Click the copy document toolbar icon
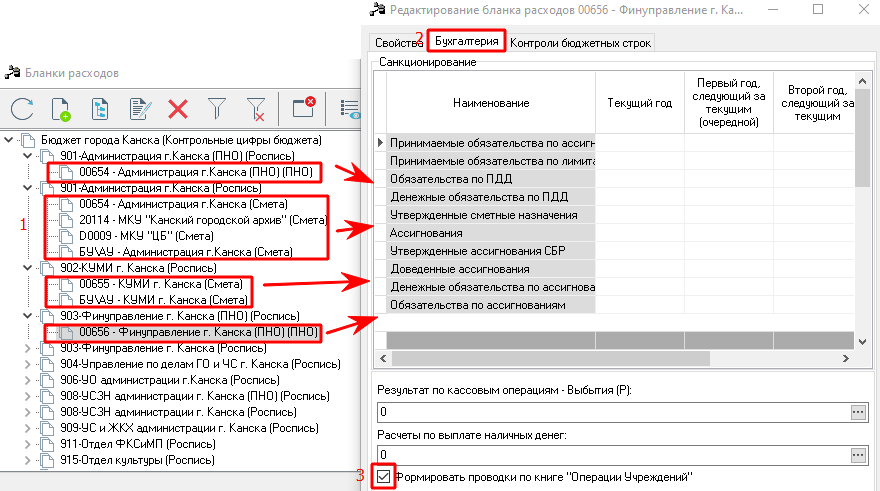The image size is (880, 491). click(100, 108)
